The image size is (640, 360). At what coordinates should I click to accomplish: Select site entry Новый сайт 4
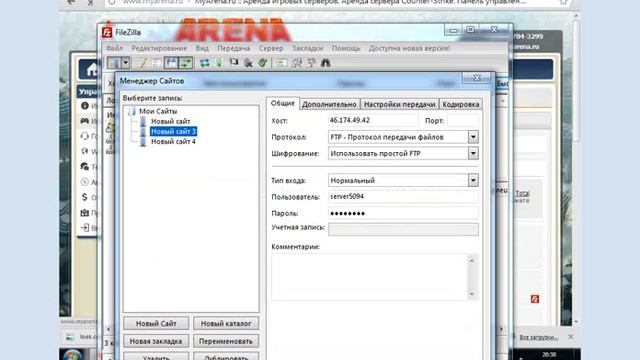pos(173,142)
